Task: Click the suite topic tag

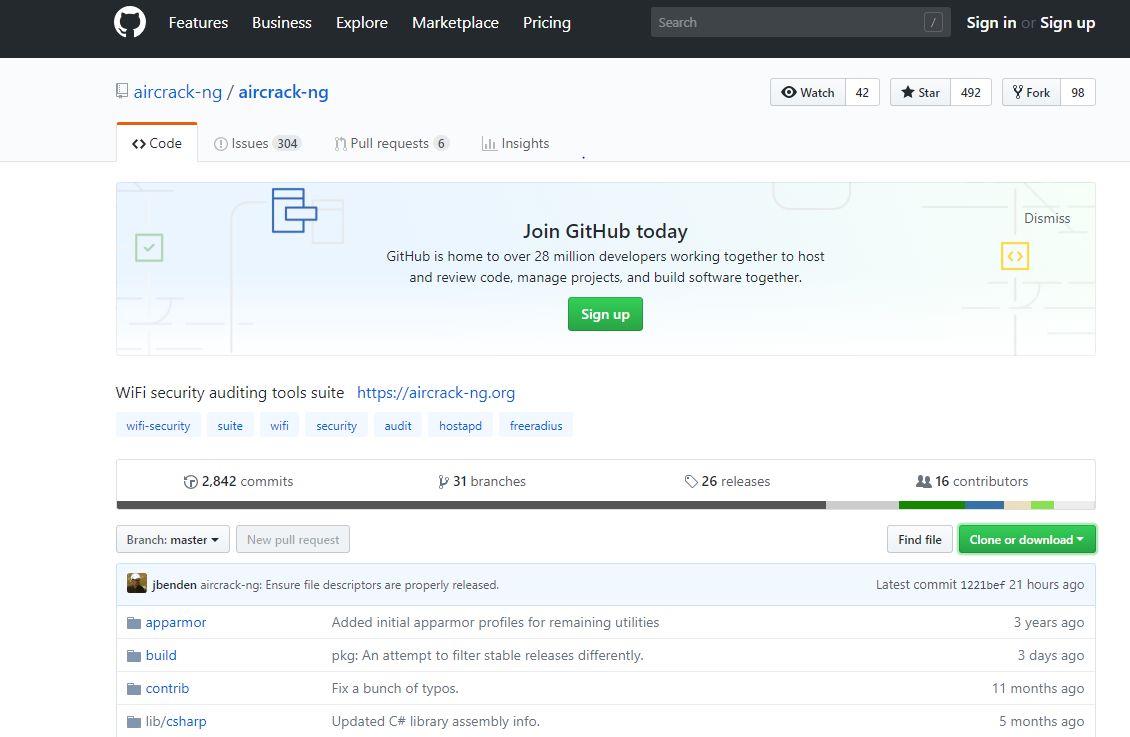Action: coord(230,426)
